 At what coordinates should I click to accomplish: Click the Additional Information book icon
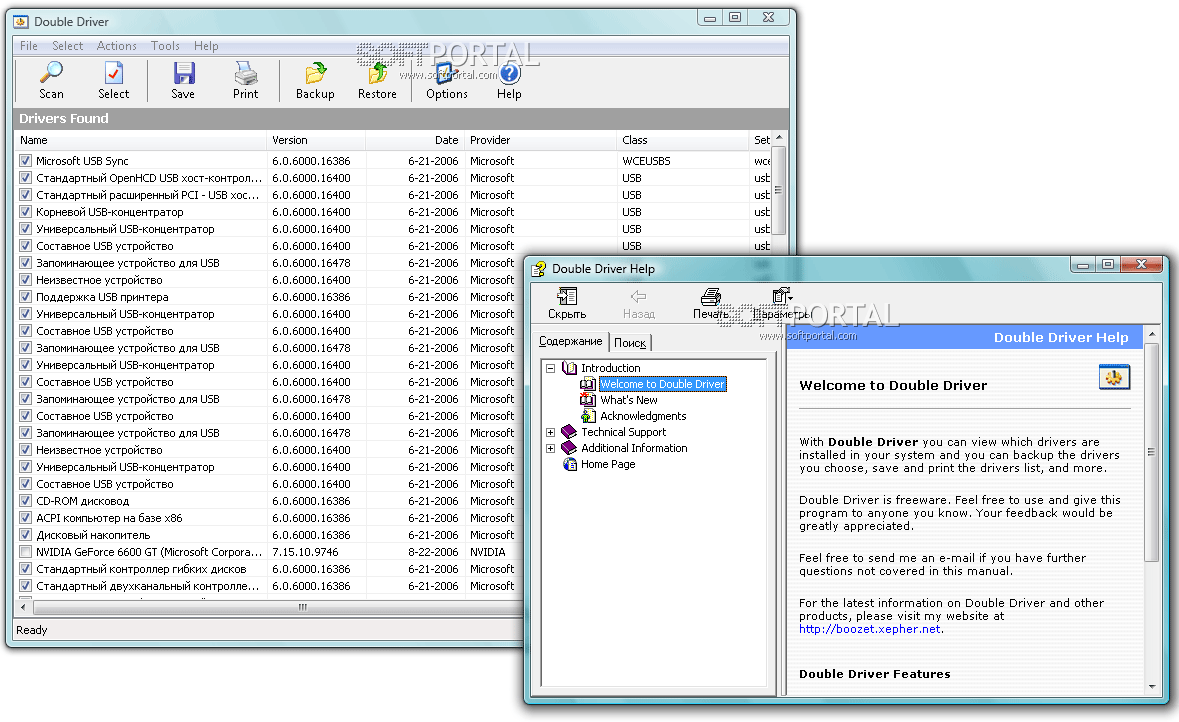(569, 447)
